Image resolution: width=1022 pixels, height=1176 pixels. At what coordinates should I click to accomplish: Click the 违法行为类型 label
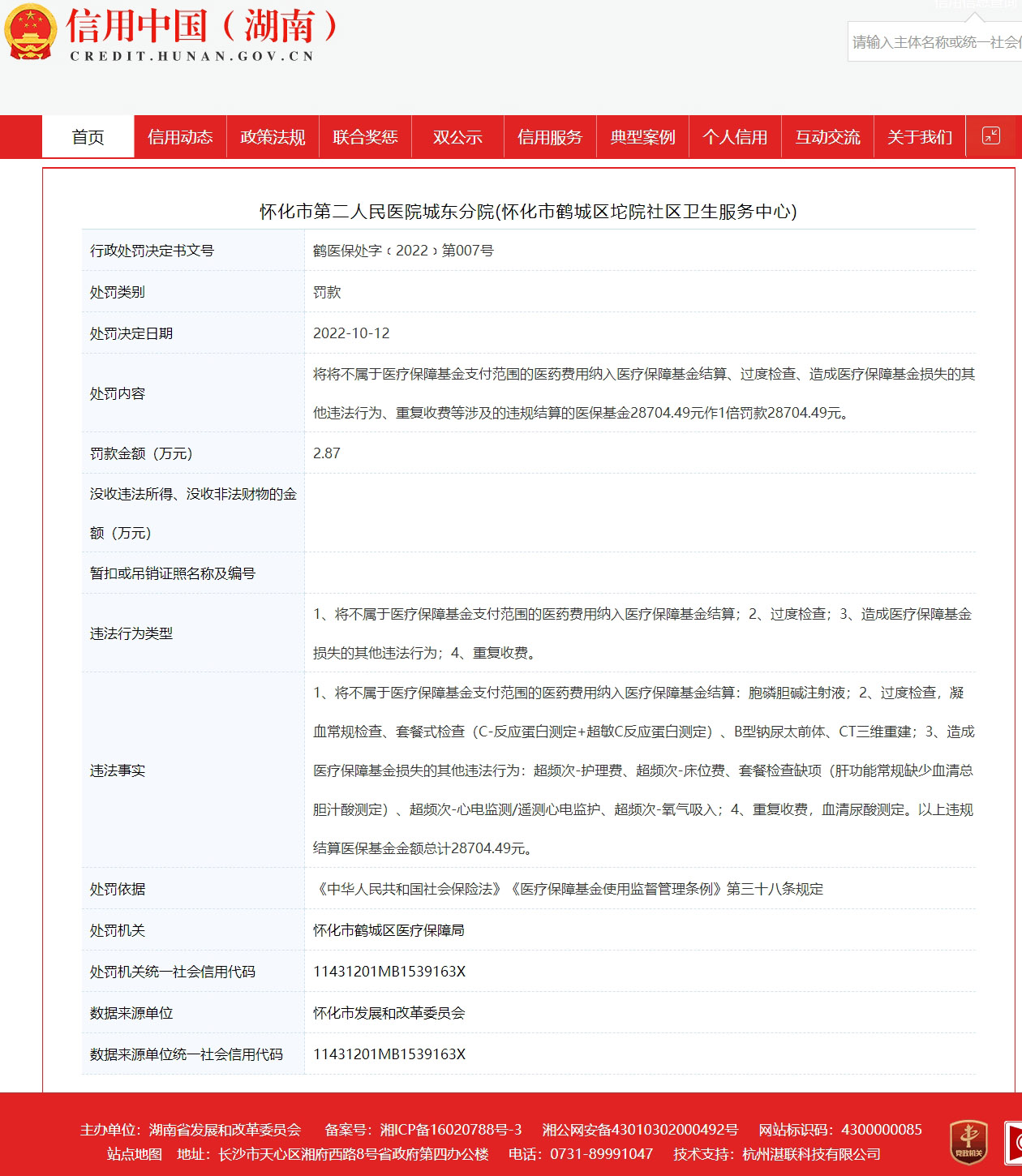[x=131, y=633]
